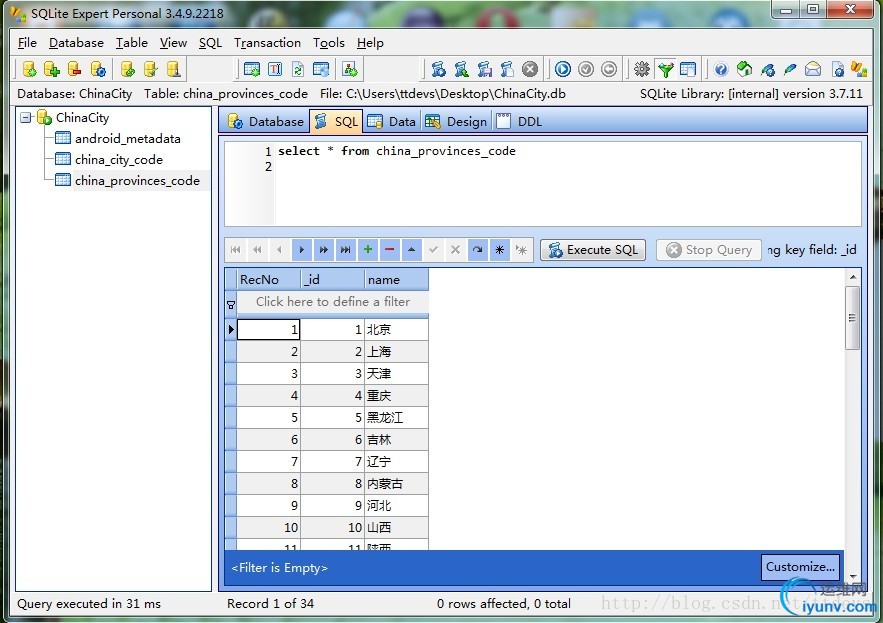Open the filter row funnel dropdown
The width and height of the screenshot is (883, 623).
231,303
